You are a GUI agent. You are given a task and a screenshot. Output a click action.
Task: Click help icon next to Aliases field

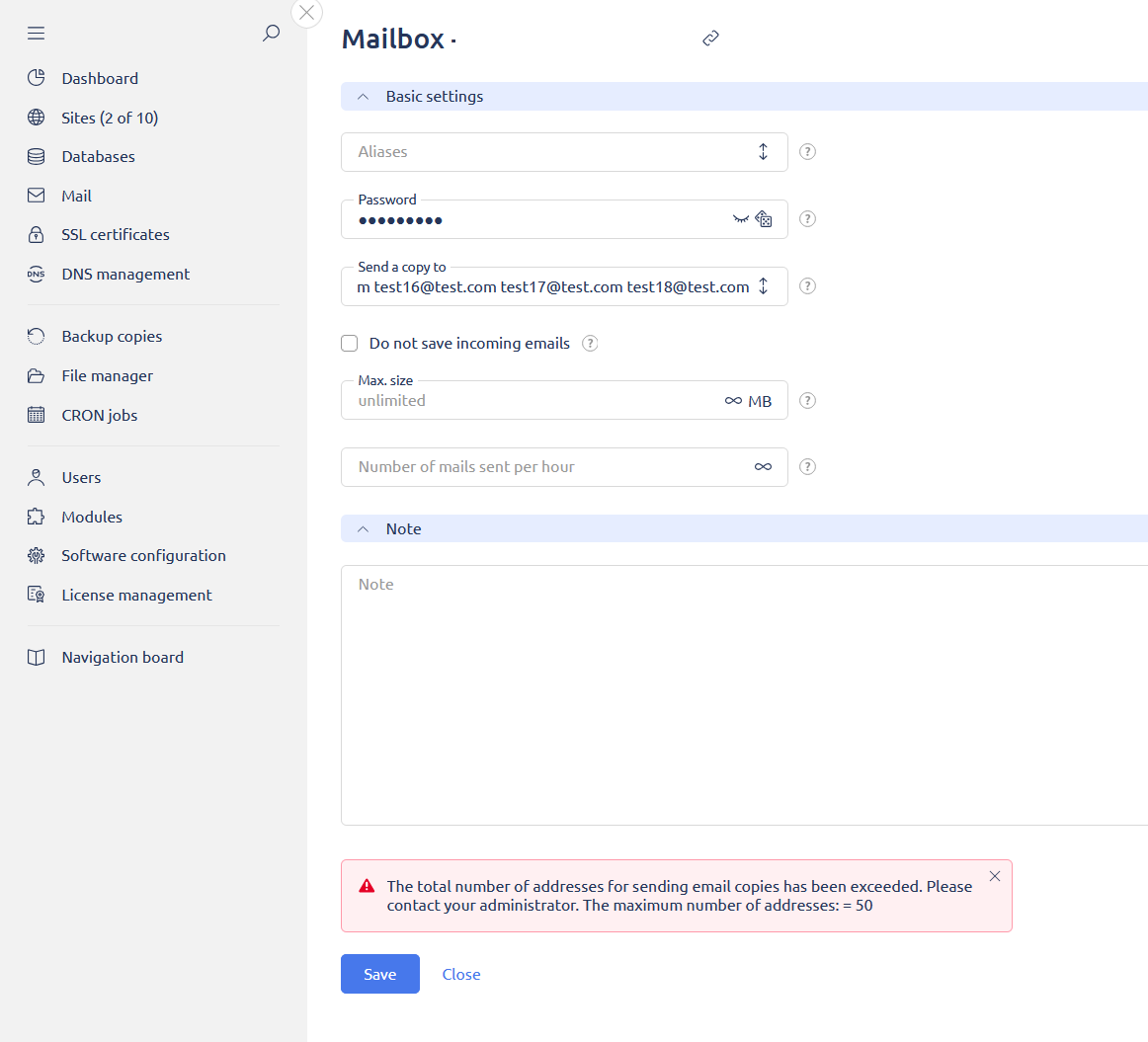(x=807, y=152)
